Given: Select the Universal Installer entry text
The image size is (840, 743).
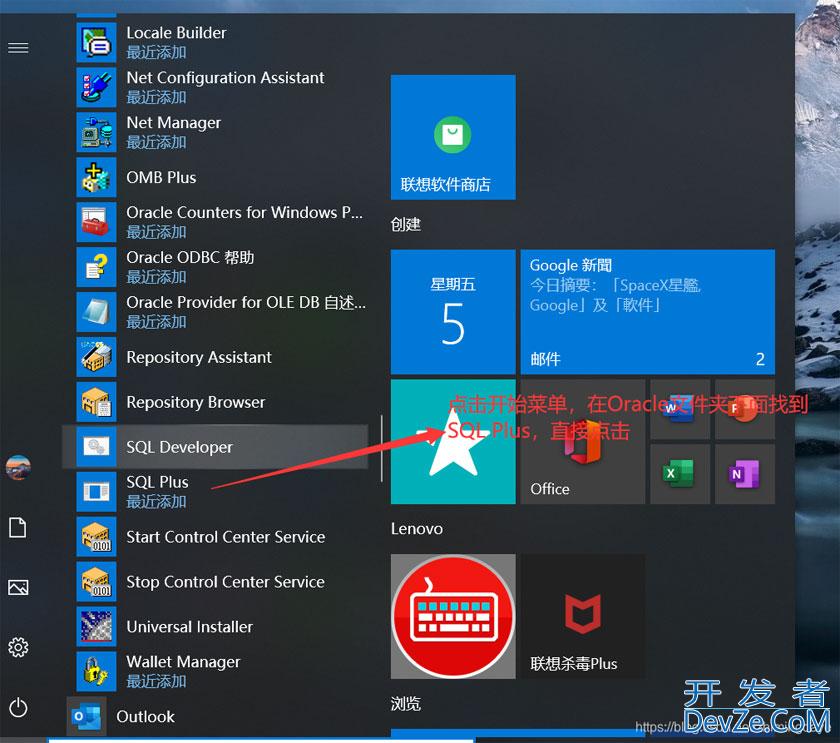Looking at the screenshot, I should point(190,627).
